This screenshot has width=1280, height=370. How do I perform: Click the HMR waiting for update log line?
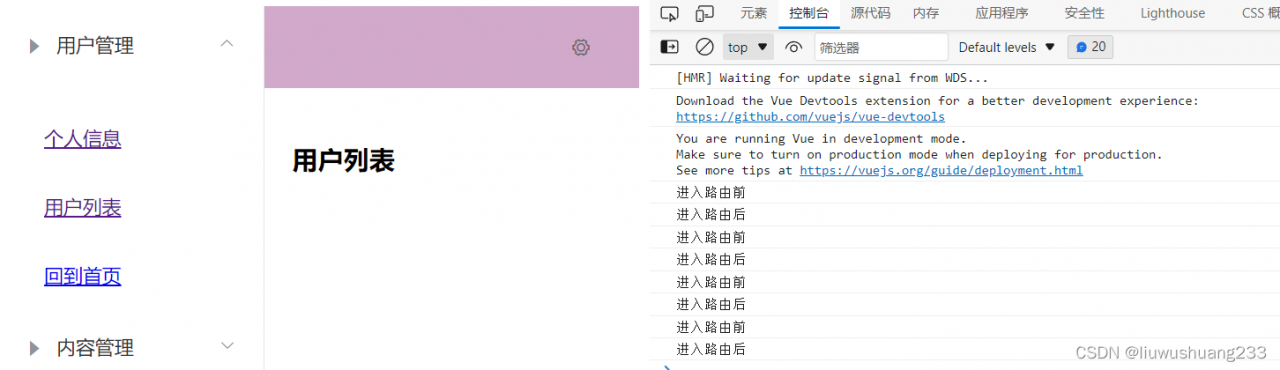832,78
